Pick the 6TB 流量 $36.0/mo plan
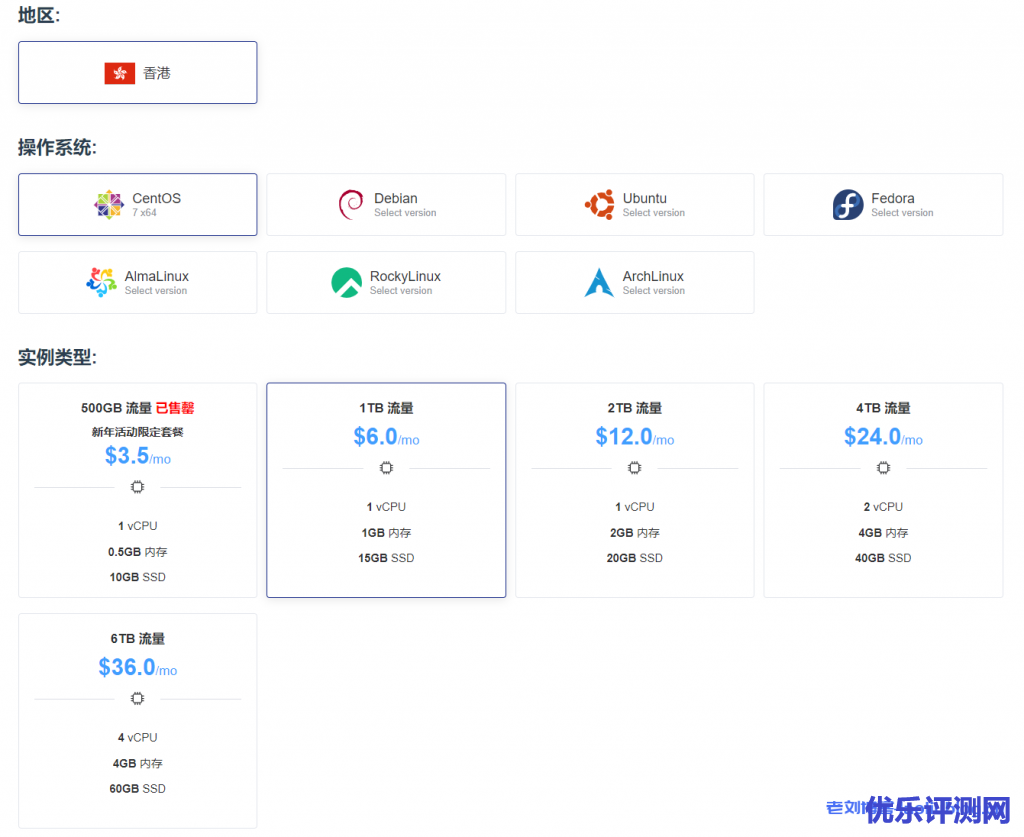This screenshot has width=1024, height=837. (x=138, y=719)
